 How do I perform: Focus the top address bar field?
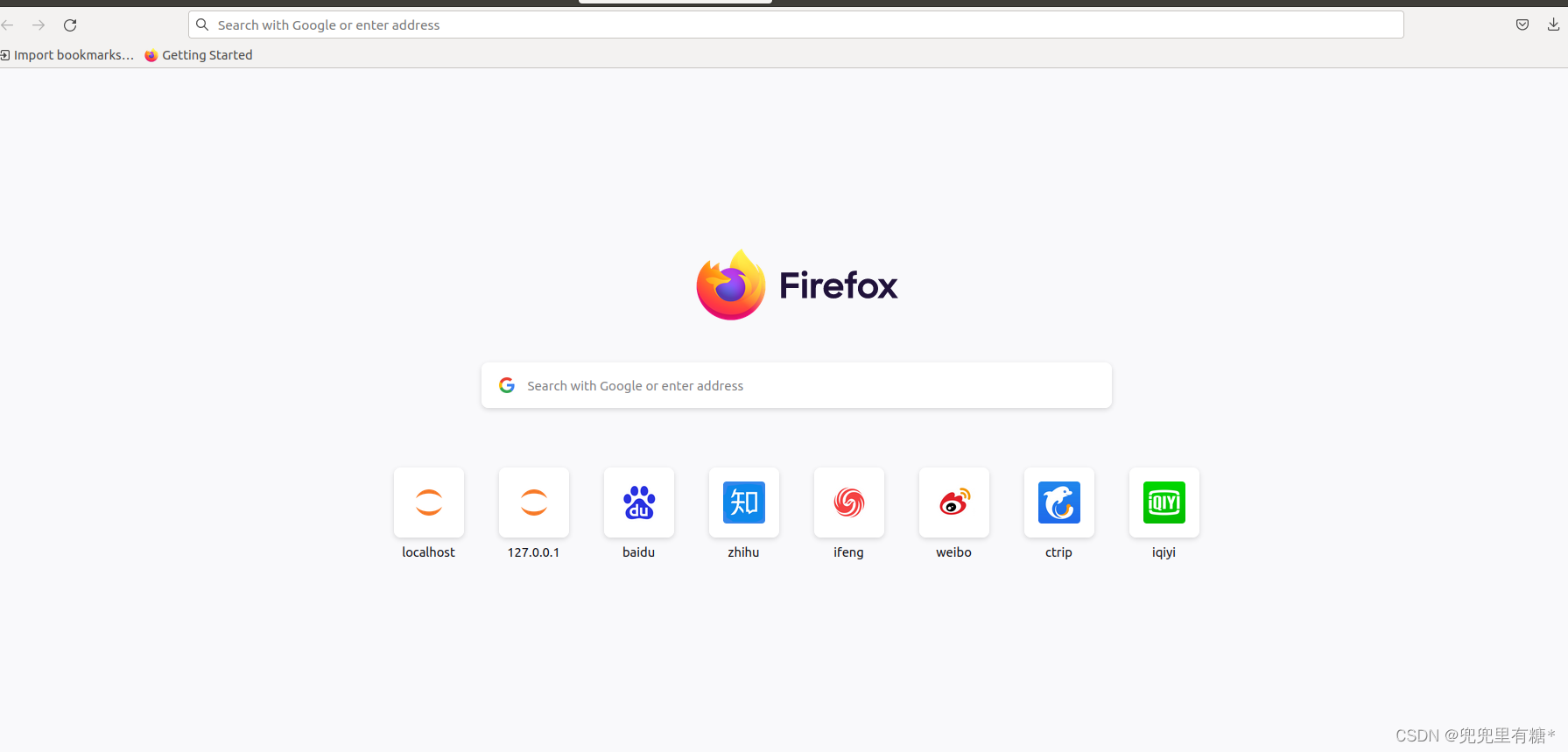[x=796, y=25]
